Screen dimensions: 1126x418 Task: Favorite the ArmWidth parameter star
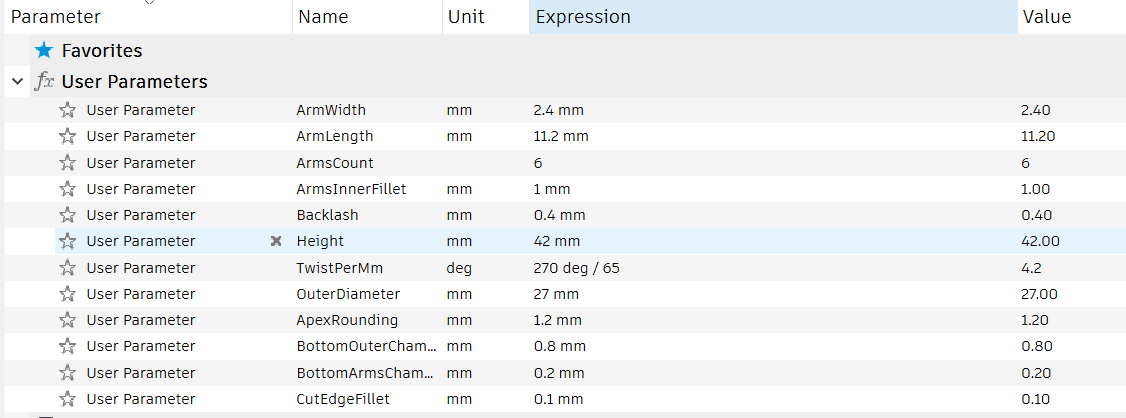(x=68, y=110)
